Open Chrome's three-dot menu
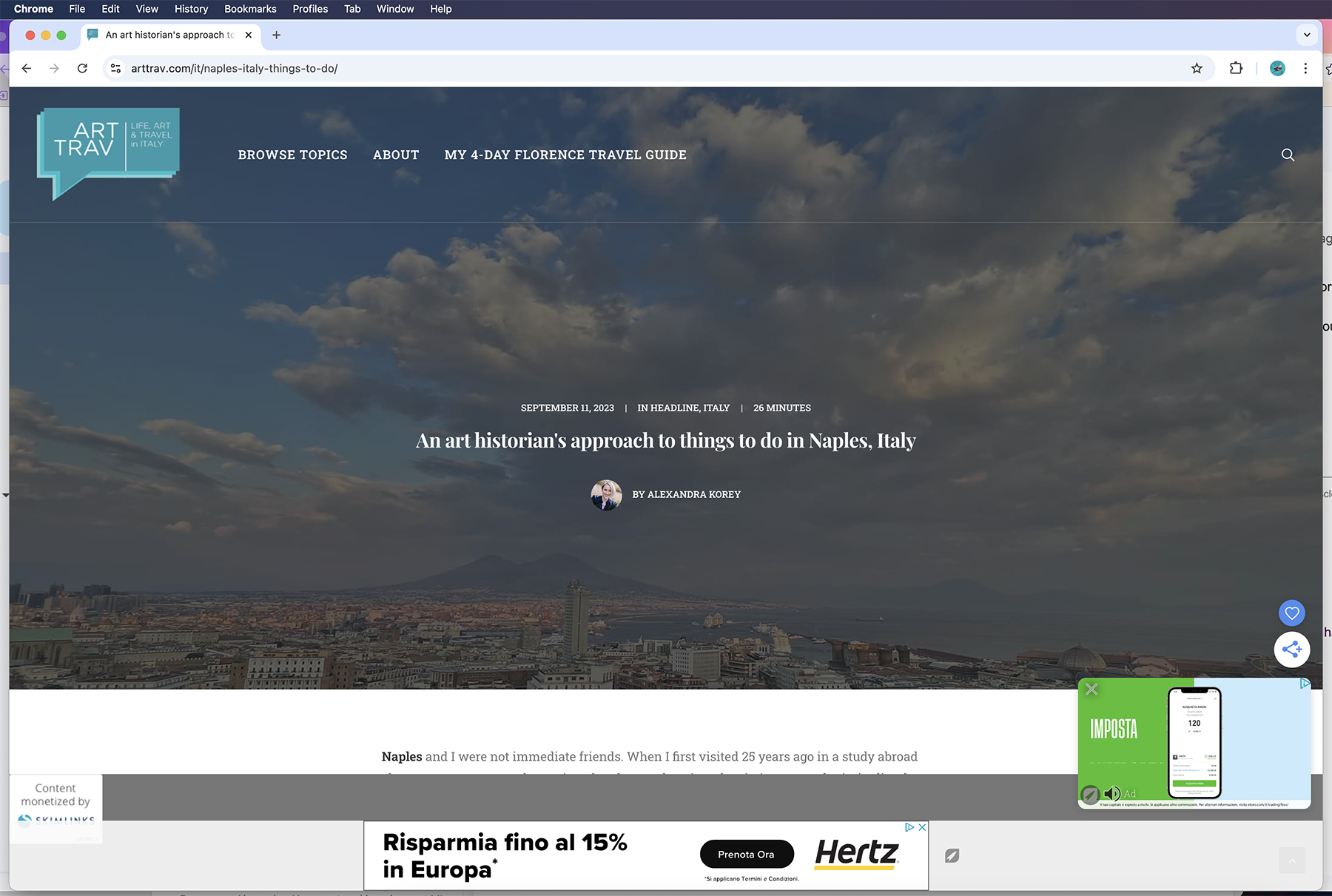The height and width of the screenshot is (896, 1332). point(1305,68)
